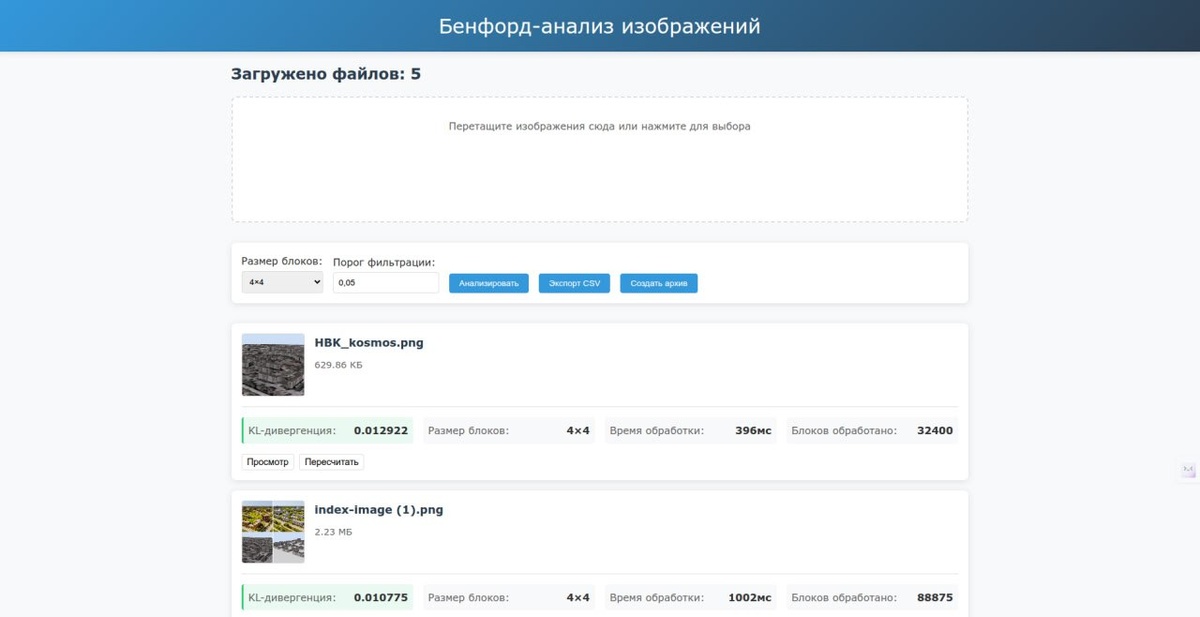Viewport: 1200px width, 617px height.
Task: Expand the Размер блоков dropdown
Action: [282, 283]
